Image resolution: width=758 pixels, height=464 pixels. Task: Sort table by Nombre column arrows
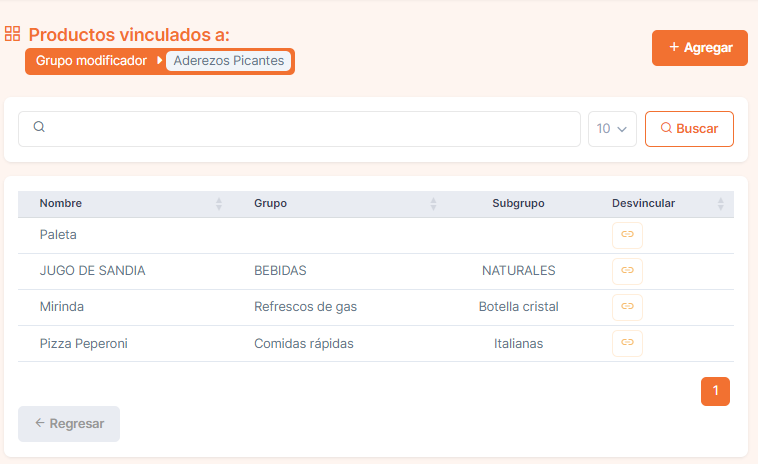tap(219, 203)
